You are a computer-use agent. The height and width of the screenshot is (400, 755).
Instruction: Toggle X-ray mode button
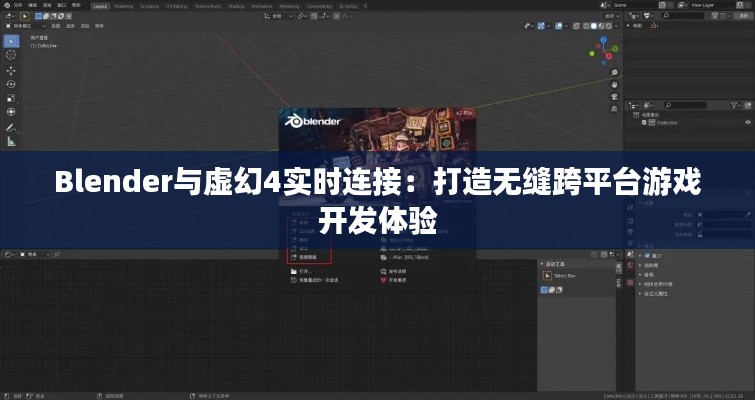pyautogui.click(x=576, y=26)
